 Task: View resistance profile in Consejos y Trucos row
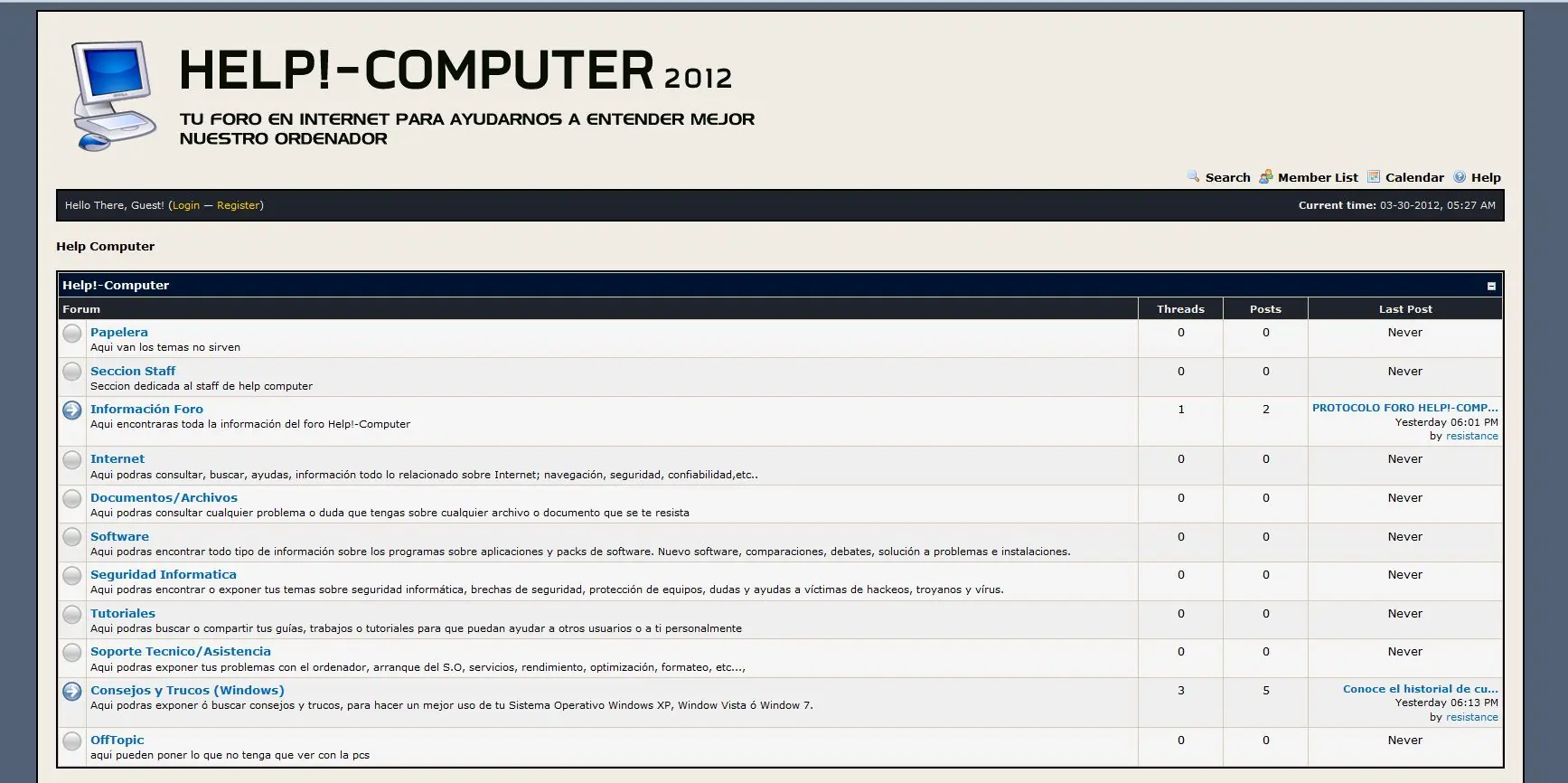pyautogui.click(x=1472, y=717)
